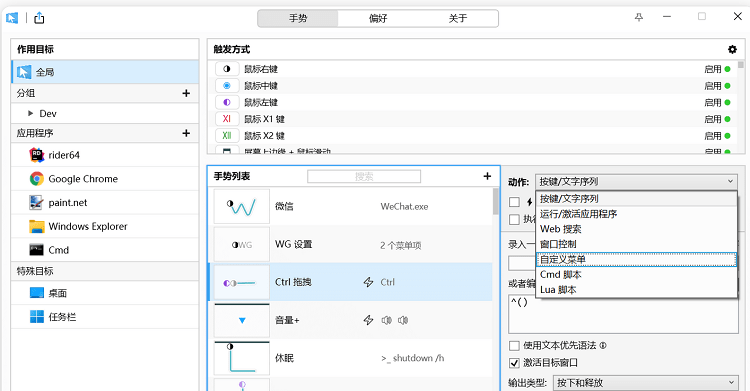Image resolution: width=750 pixels, height=391 pixels.
Task: Click the 全局 global target icon
Action: tap(24, 72)
